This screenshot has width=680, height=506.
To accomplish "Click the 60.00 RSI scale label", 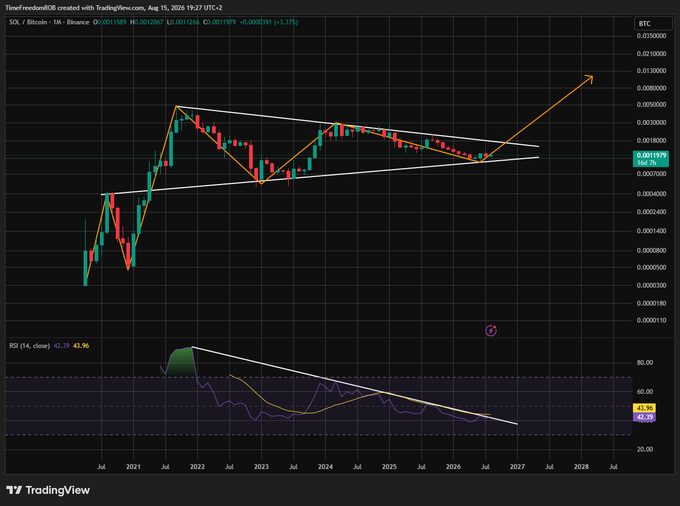I will [x=645, y=392].
